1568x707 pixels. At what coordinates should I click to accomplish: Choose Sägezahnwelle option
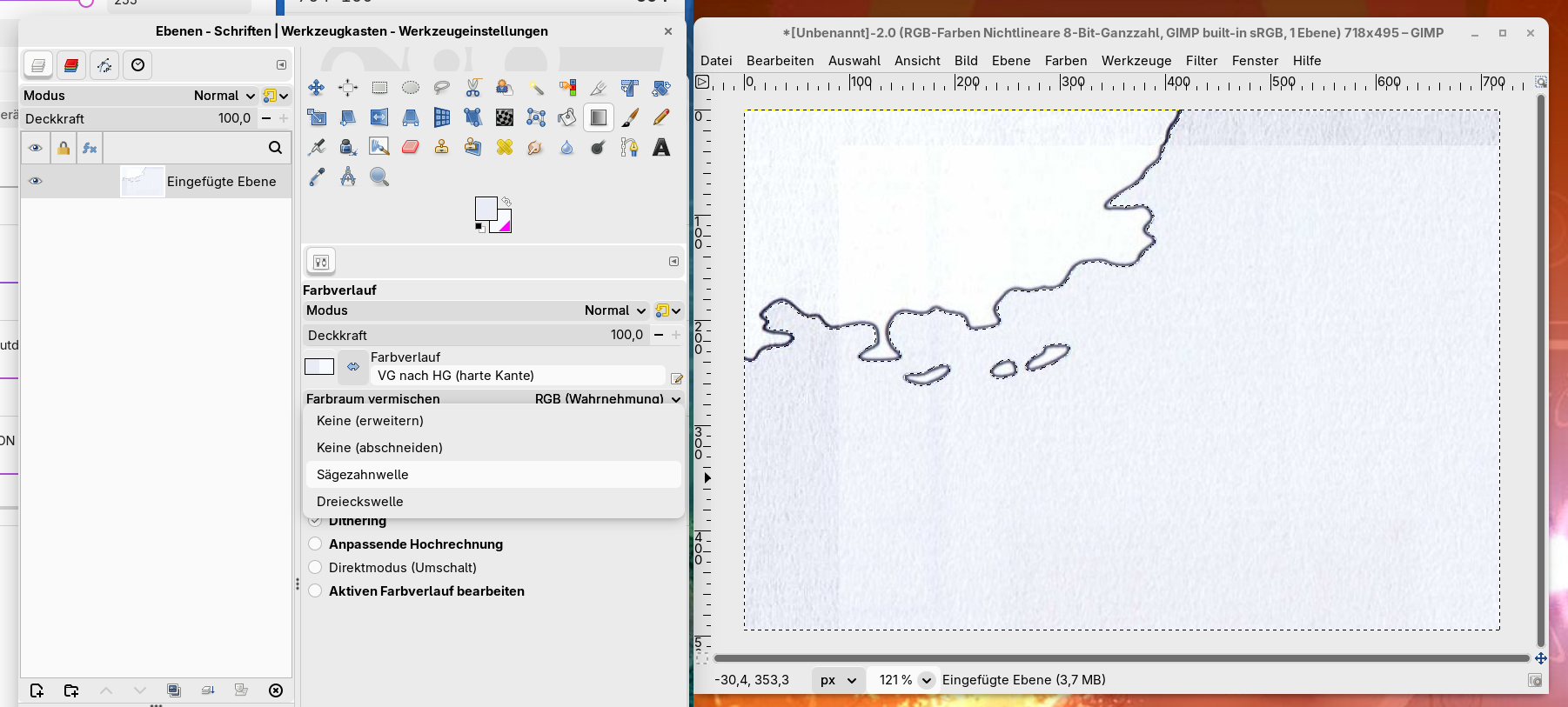(493, 475)
